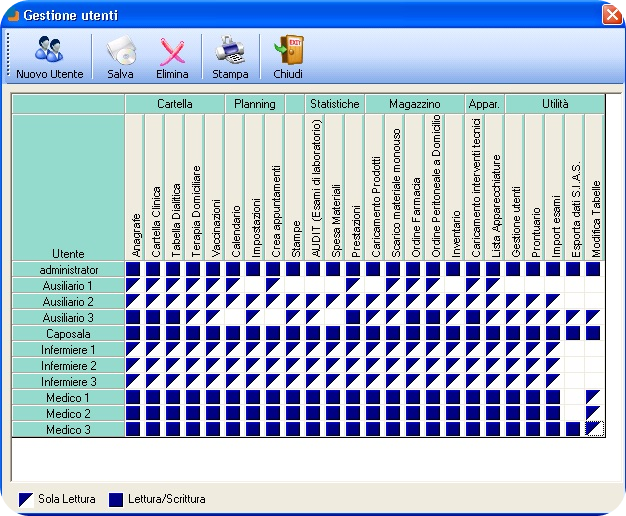Viewport: 626px width, 516px height.
Task: Toggle Medico 3 permission for Esporta dati S.I.A.S.
Action: tap(573, 429)
